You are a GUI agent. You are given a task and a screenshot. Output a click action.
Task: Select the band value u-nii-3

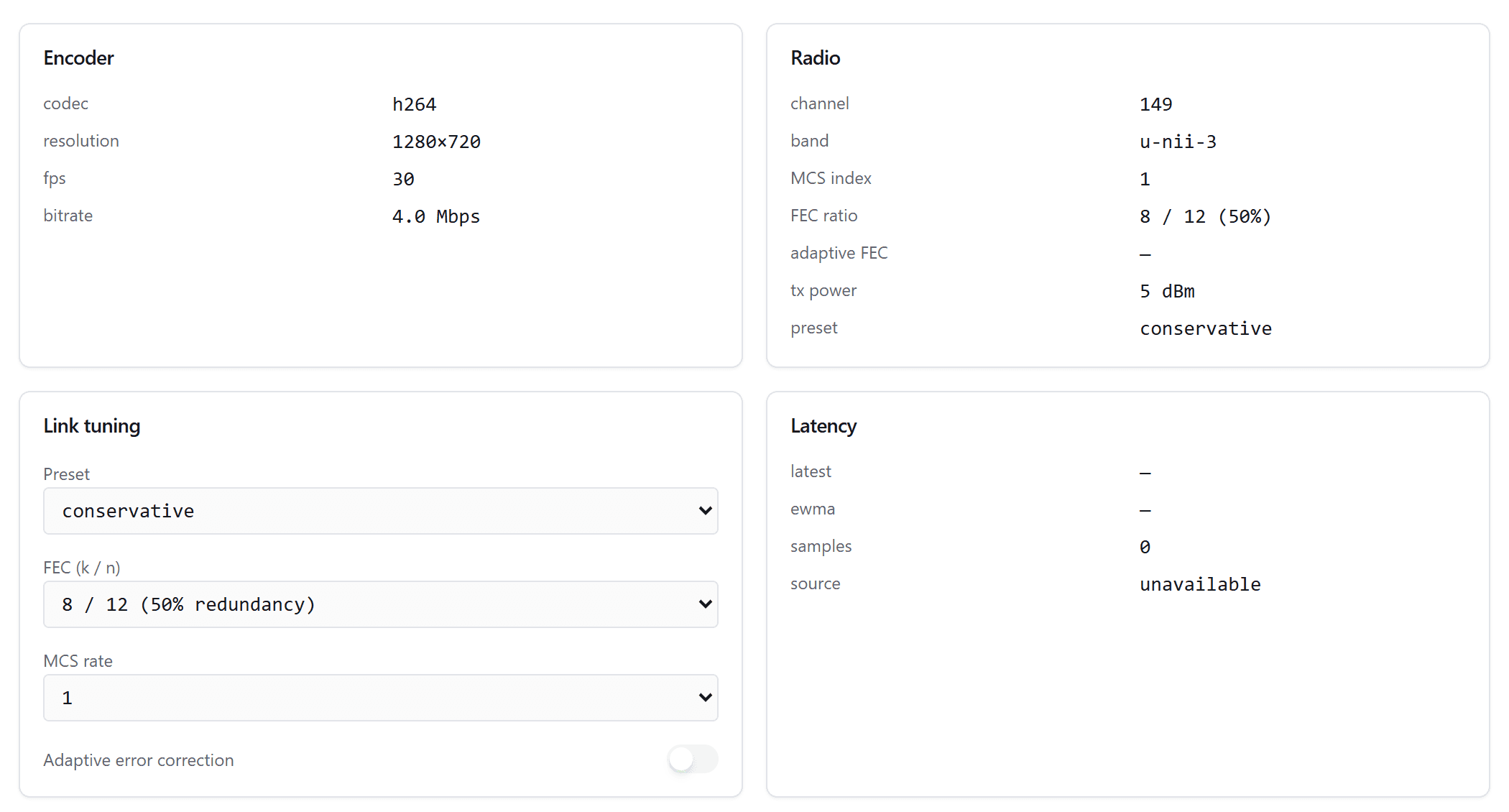(1178, 142)
